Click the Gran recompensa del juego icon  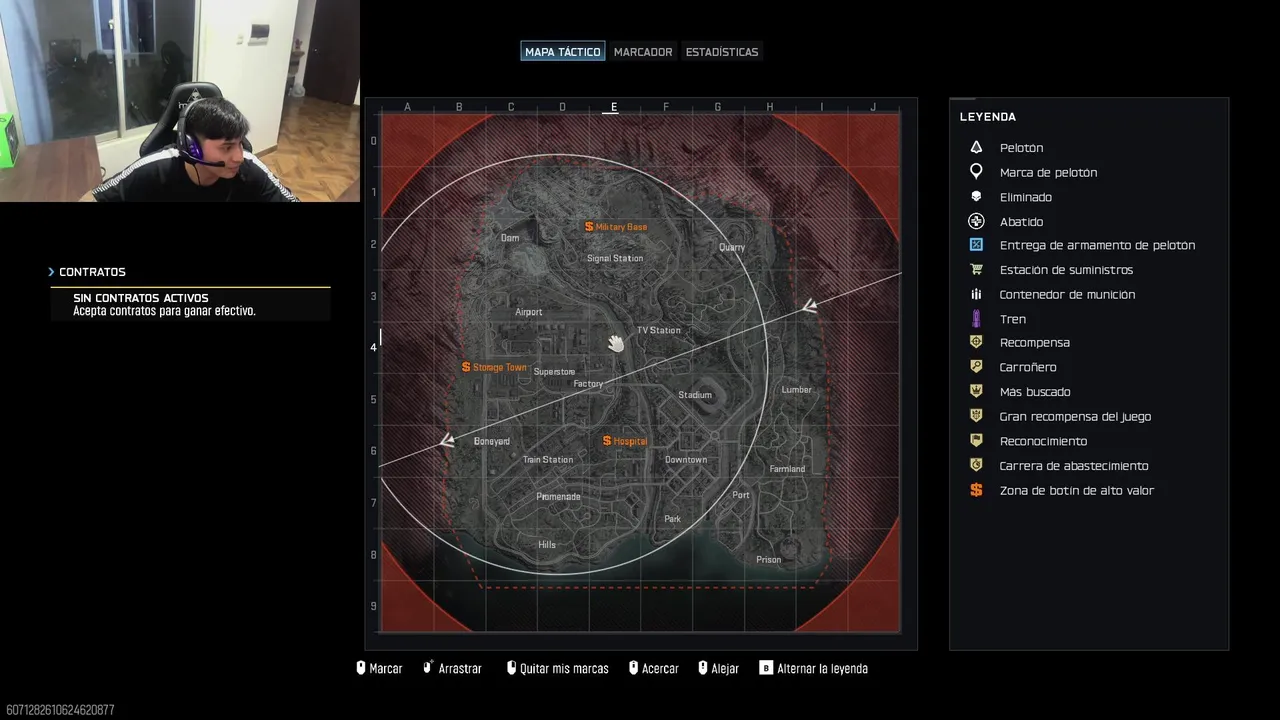tap(977, 416)
